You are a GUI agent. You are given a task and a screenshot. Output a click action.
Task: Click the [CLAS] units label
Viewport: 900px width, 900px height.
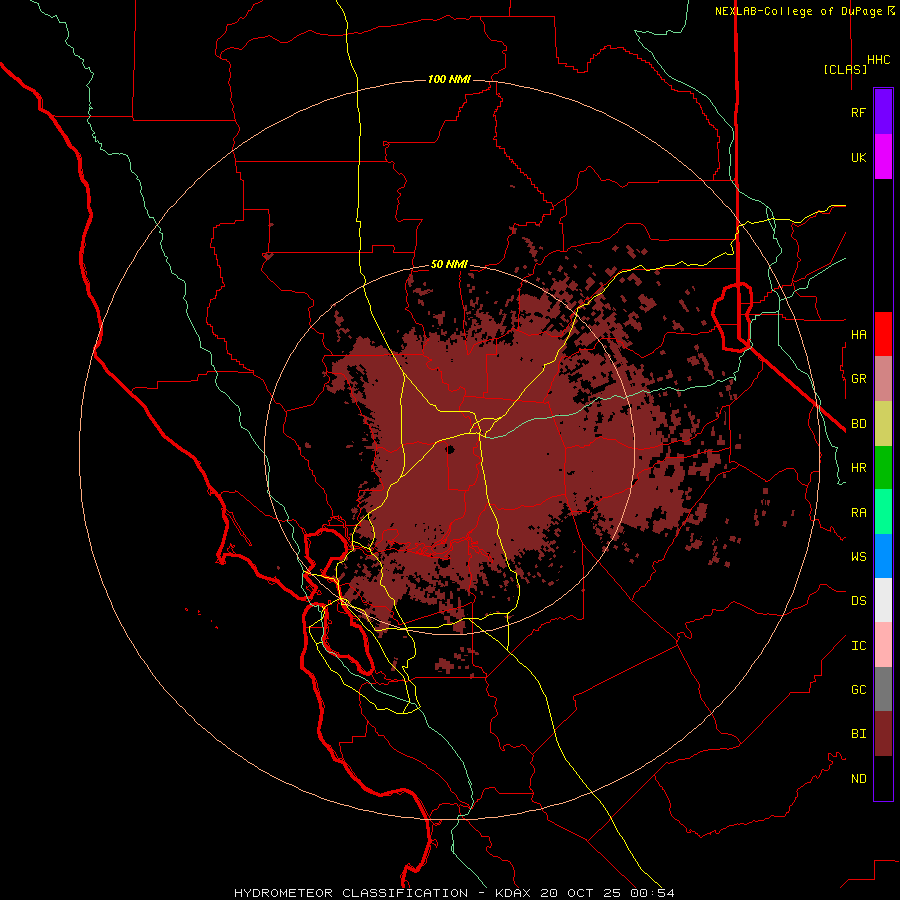pos(845,69)
